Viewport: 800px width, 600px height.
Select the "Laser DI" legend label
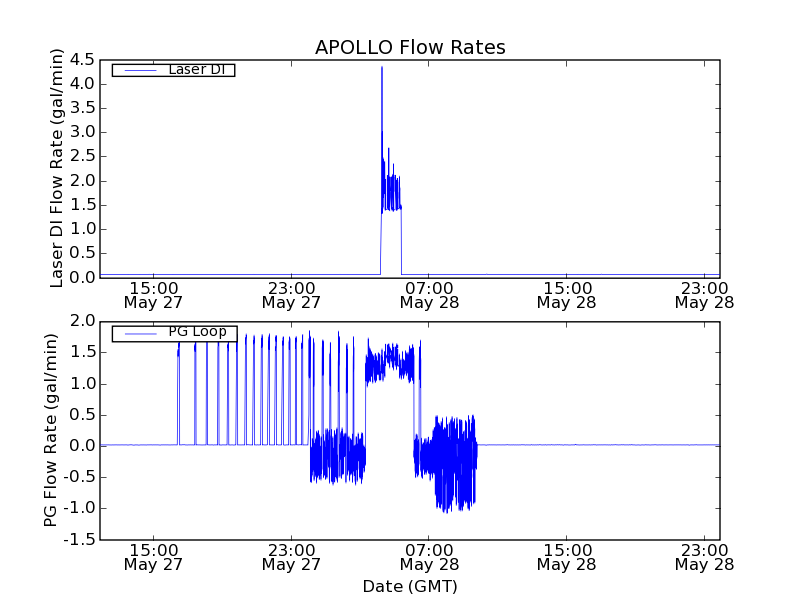click(x=197, y=69)
